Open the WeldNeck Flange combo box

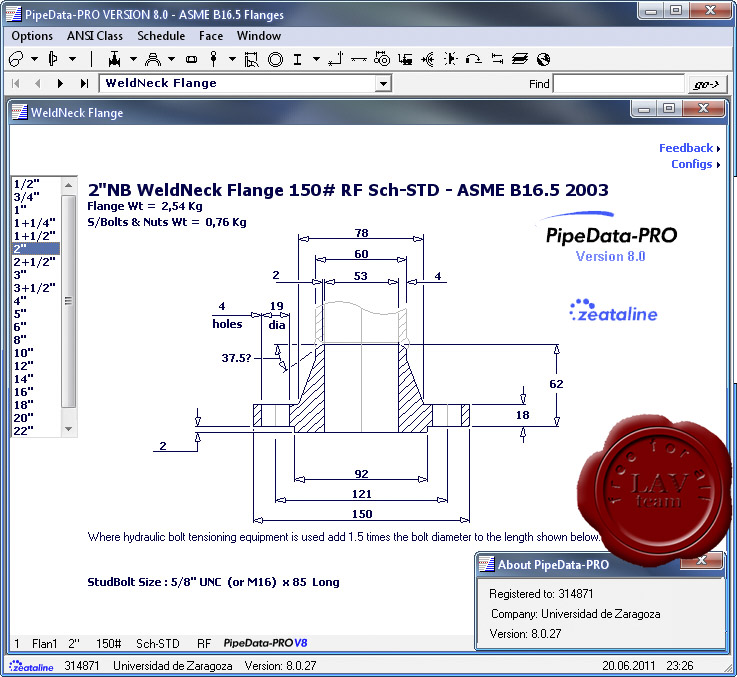pyautogui.click(x=384, y=84)
